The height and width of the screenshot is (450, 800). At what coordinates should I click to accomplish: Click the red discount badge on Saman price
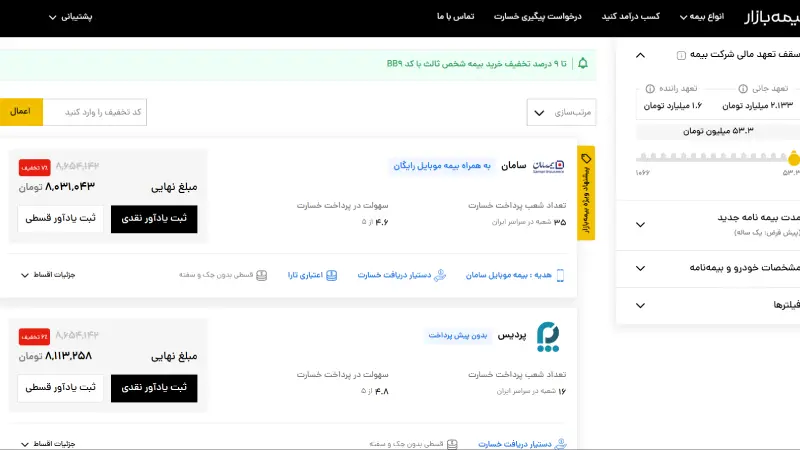(x=35, y=168)
